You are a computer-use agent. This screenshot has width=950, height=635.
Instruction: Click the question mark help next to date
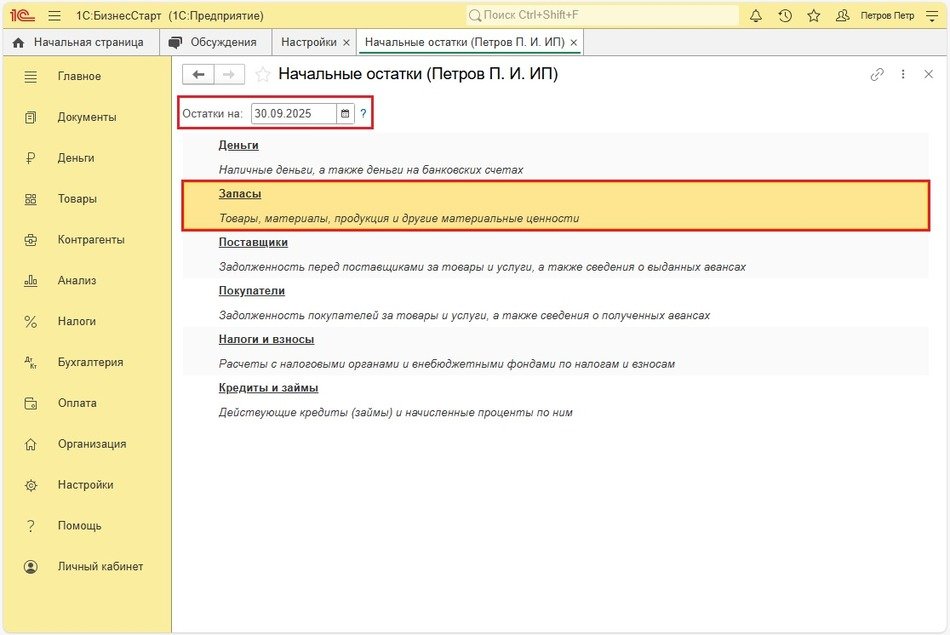tap(363, 114)
